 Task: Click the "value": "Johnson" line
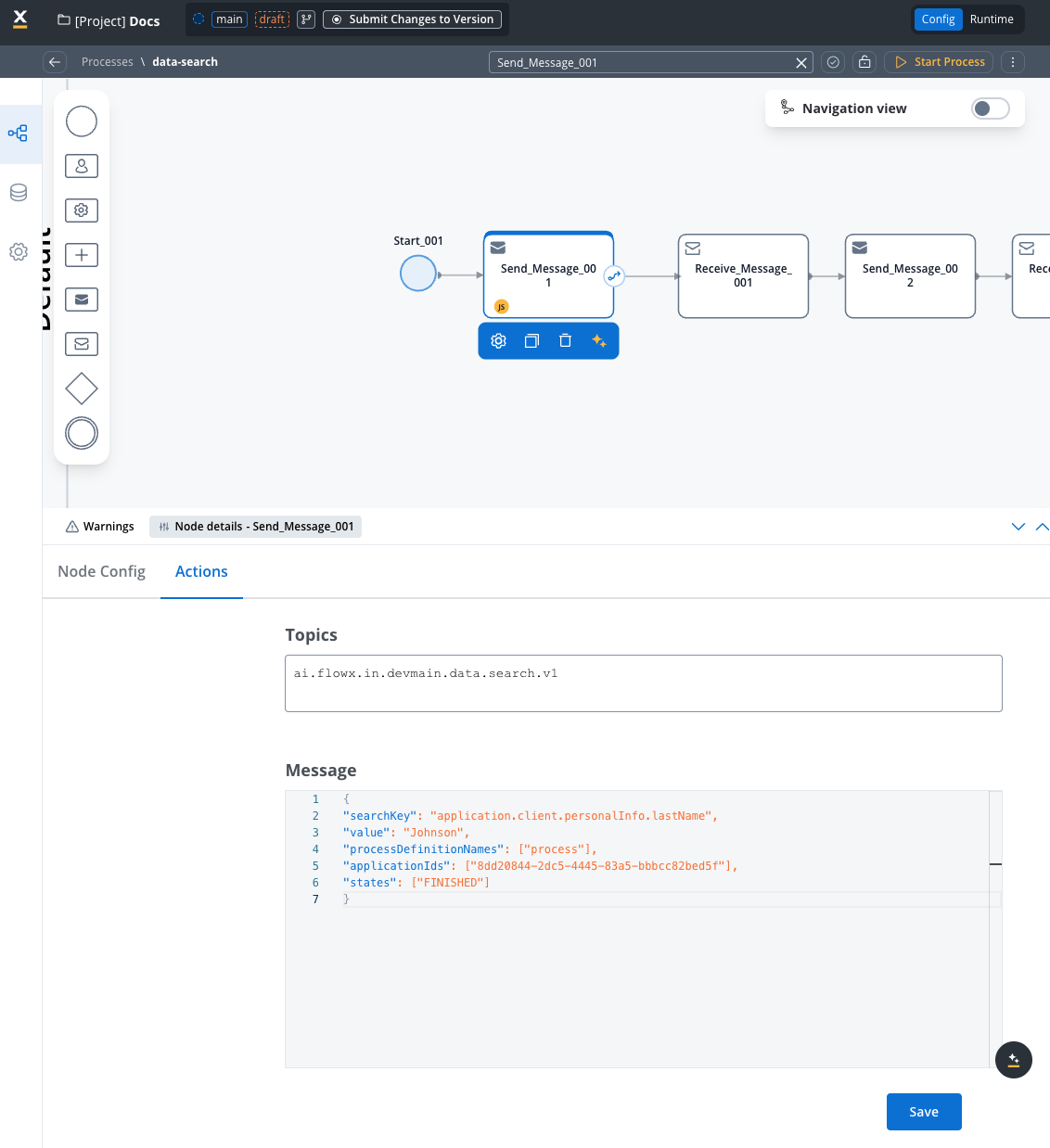tap(406, 833)
